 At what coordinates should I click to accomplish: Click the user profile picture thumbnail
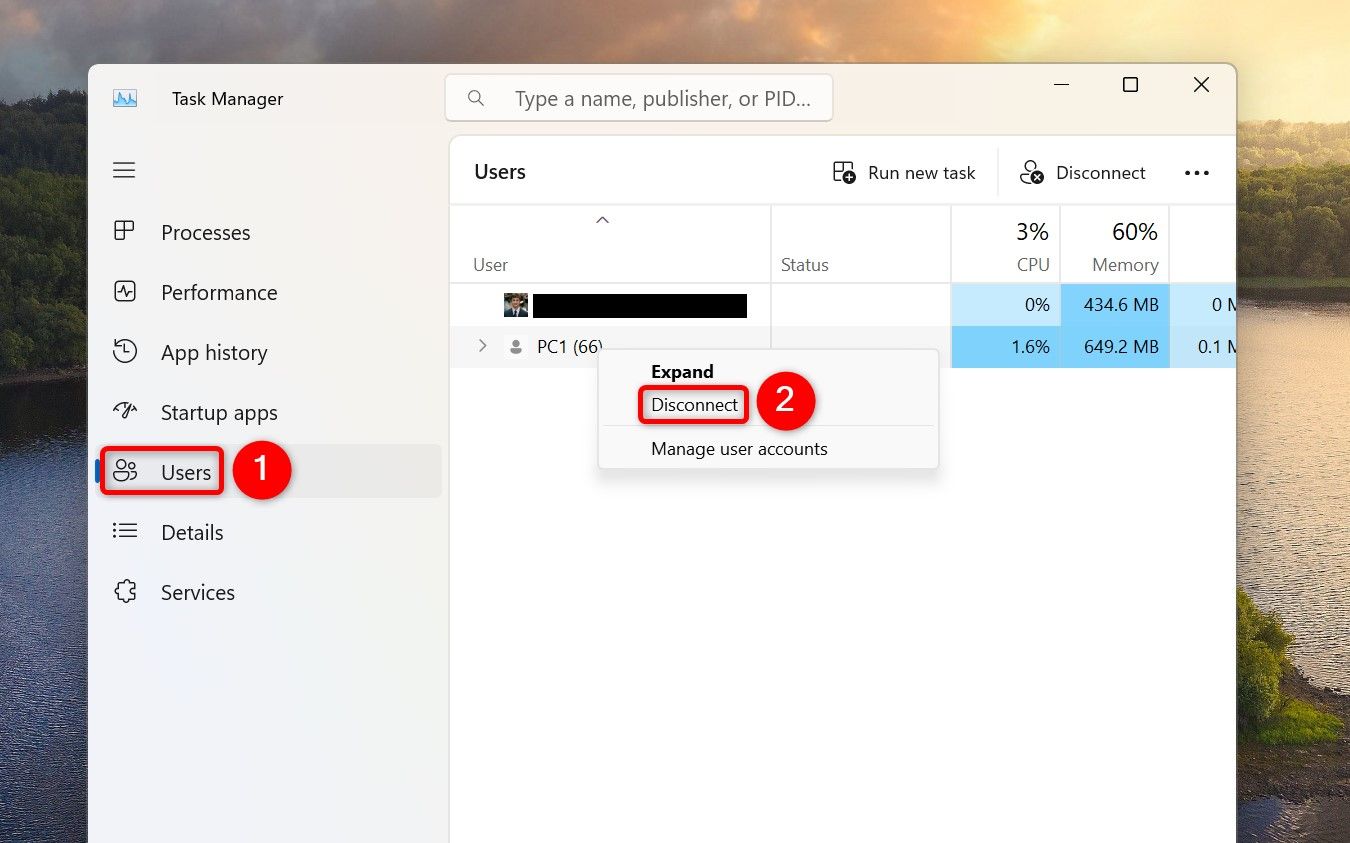(516, 305)
